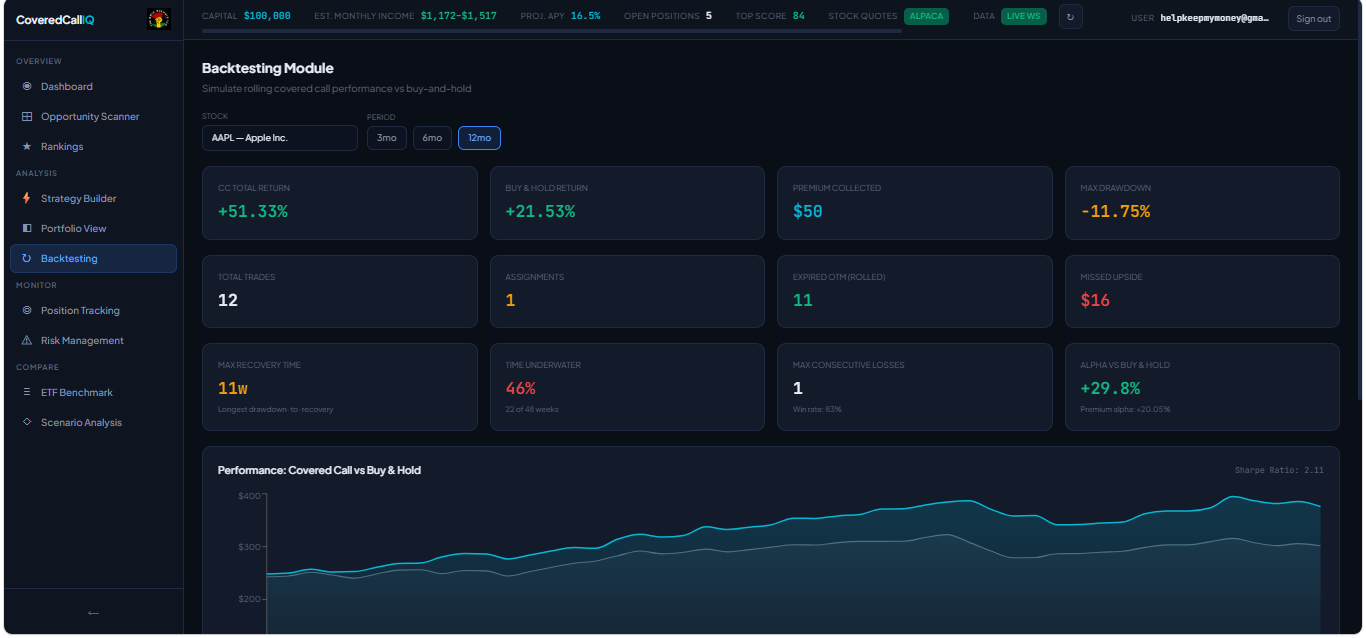Select the 12mo period option

click(479, 138)
